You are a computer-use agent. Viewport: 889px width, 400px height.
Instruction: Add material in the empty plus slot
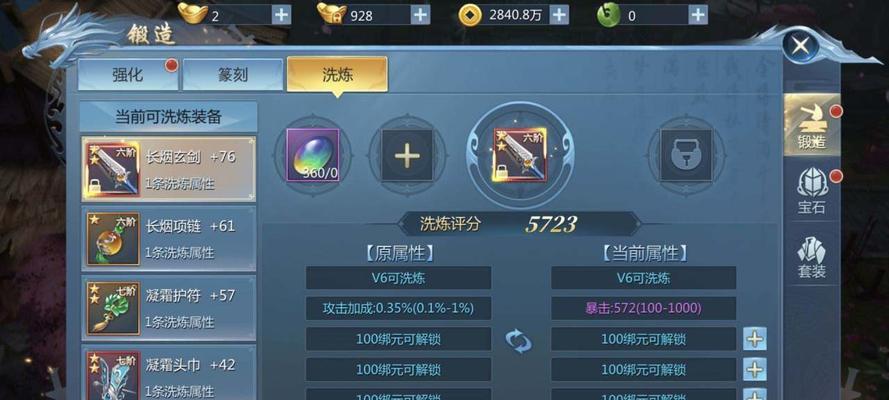[x=407, y=155]
